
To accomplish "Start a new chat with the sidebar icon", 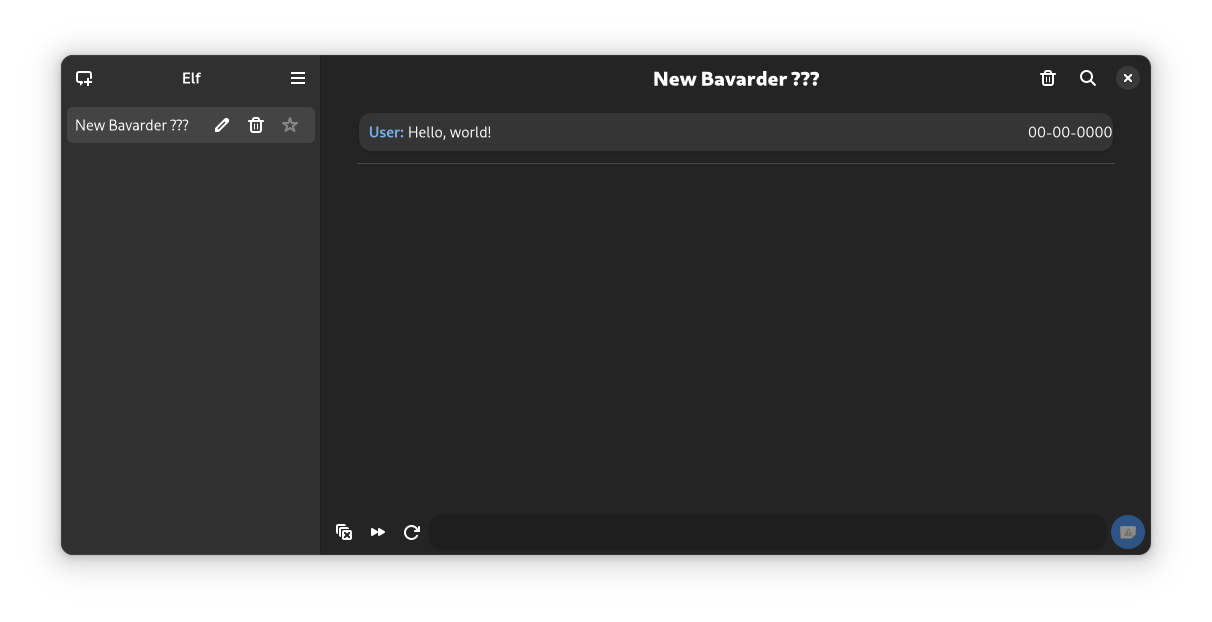I will click(x=84, y=78).
